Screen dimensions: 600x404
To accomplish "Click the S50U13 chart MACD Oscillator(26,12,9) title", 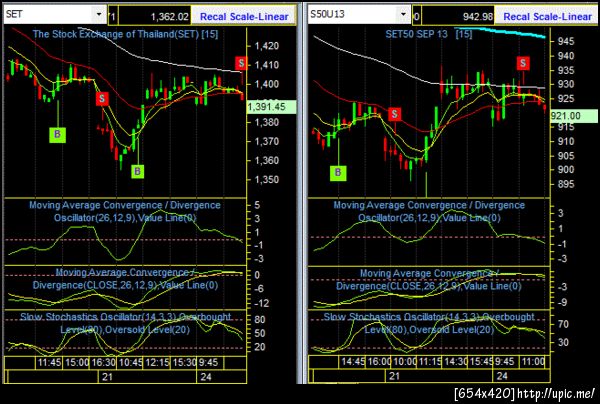I will tap(429, 211).
